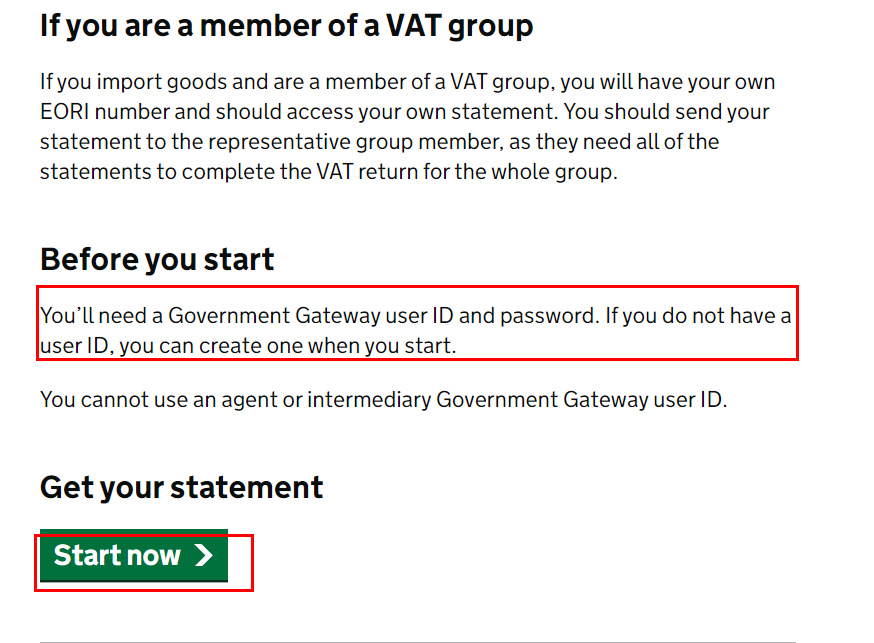Click the line starting 'statement to the representative group member'

tap(379, 142)
